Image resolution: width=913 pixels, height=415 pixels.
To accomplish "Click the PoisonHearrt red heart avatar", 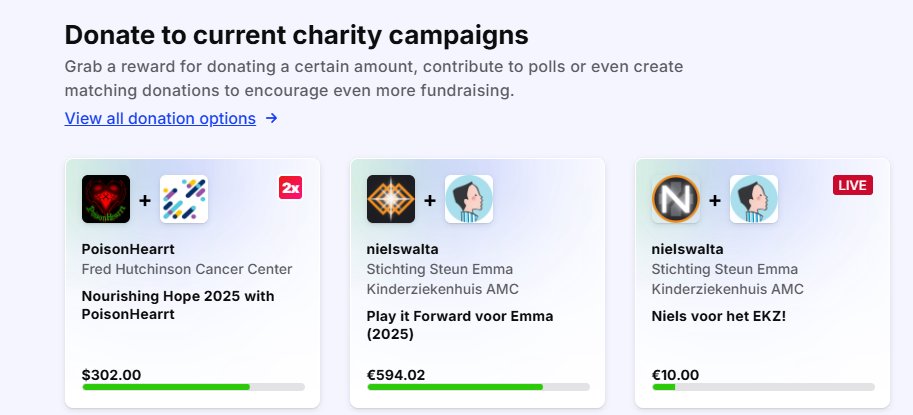I will [106, 199].
